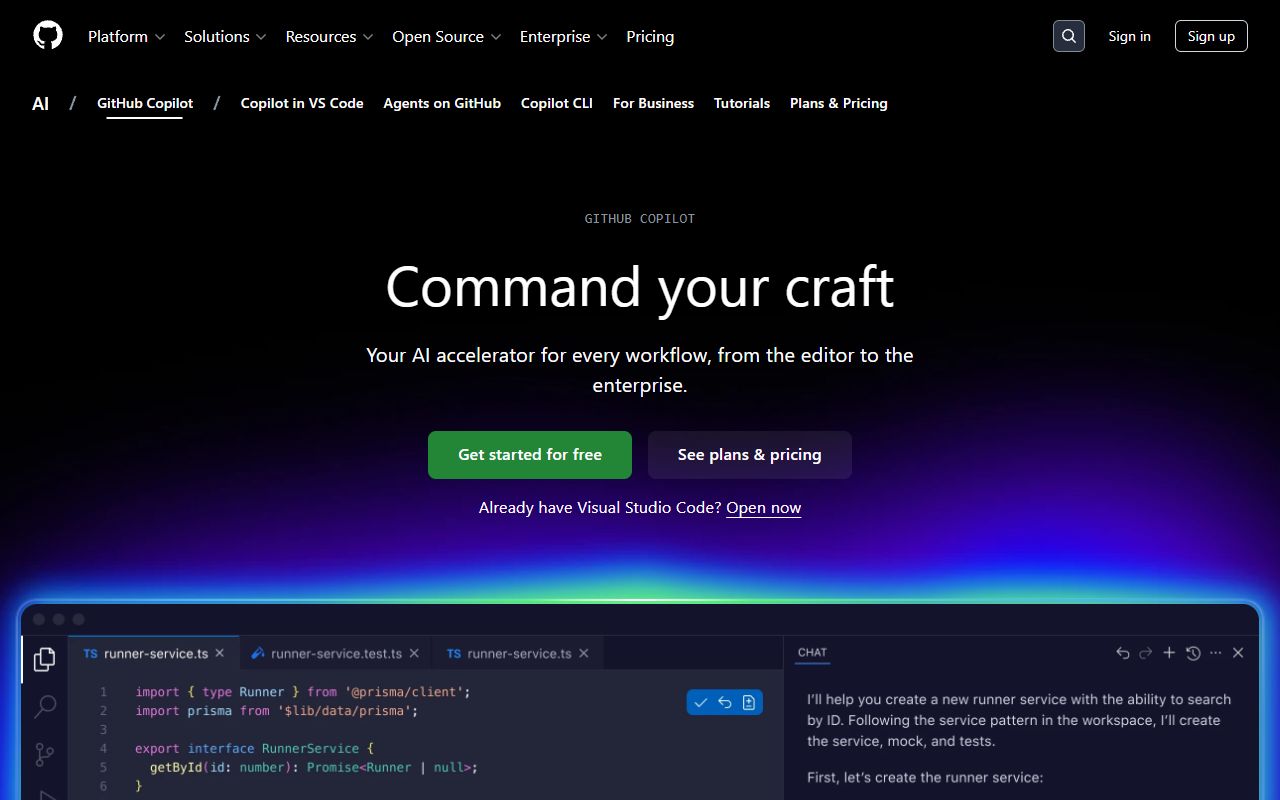Open the file diff icon next to the checkmark

(x=751, y=702)
